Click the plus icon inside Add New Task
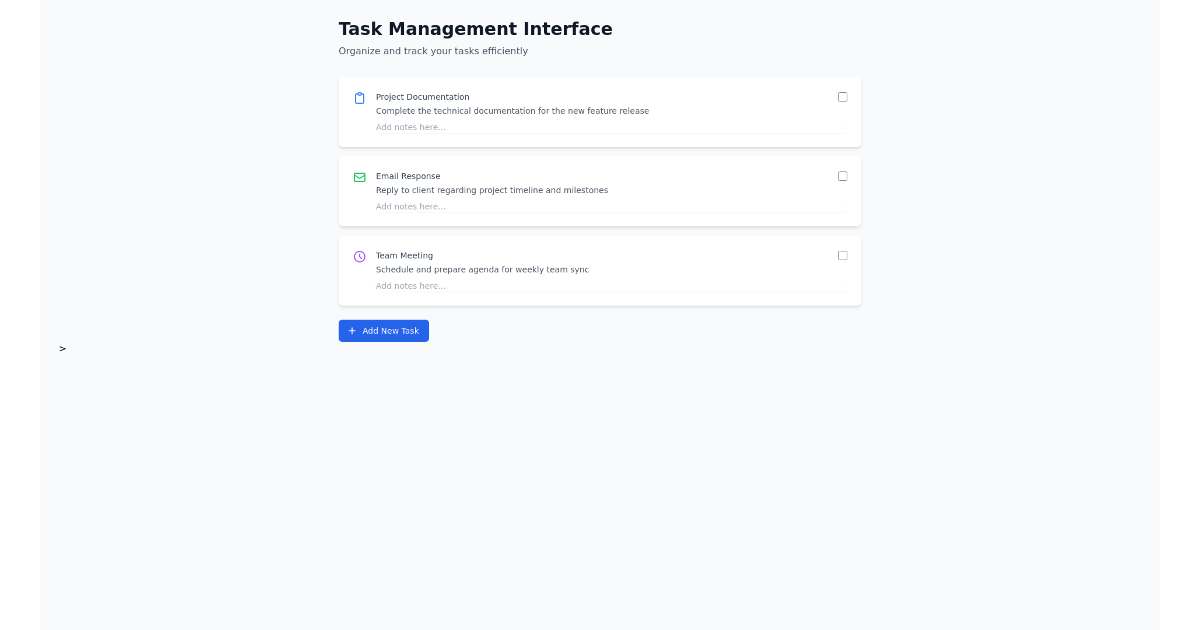1200x630 pixels. 352,330
